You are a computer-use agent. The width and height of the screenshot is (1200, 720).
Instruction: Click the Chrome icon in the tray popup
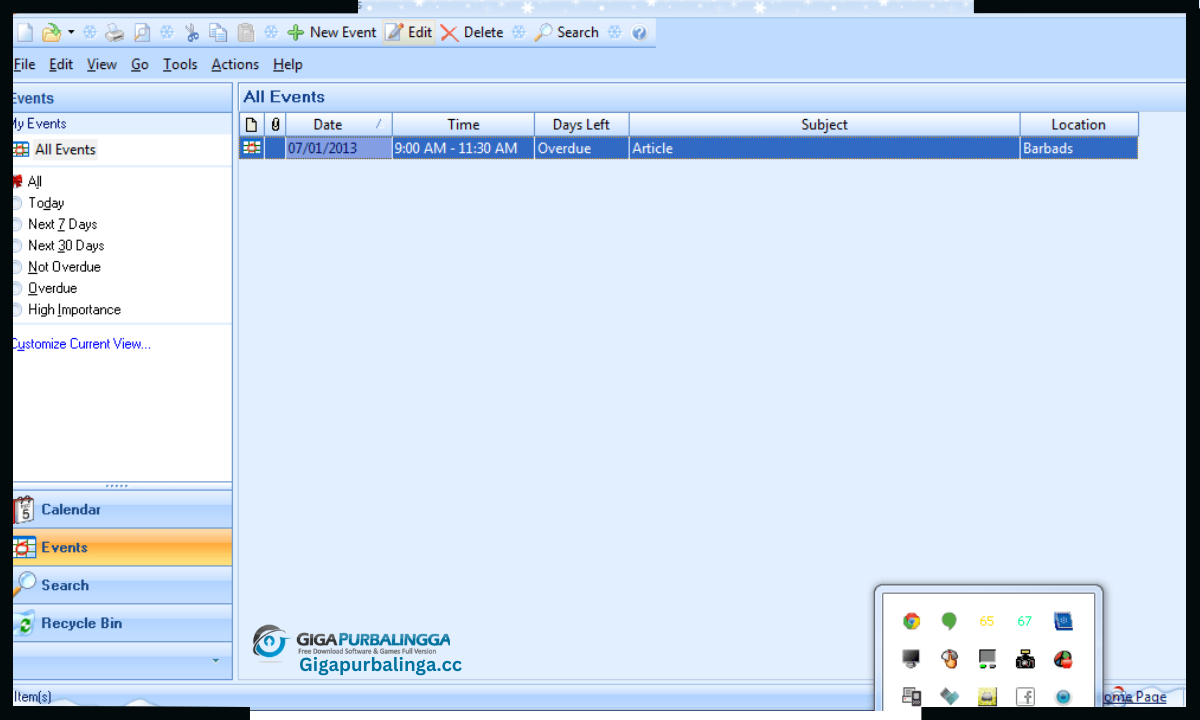click(911, 621)
